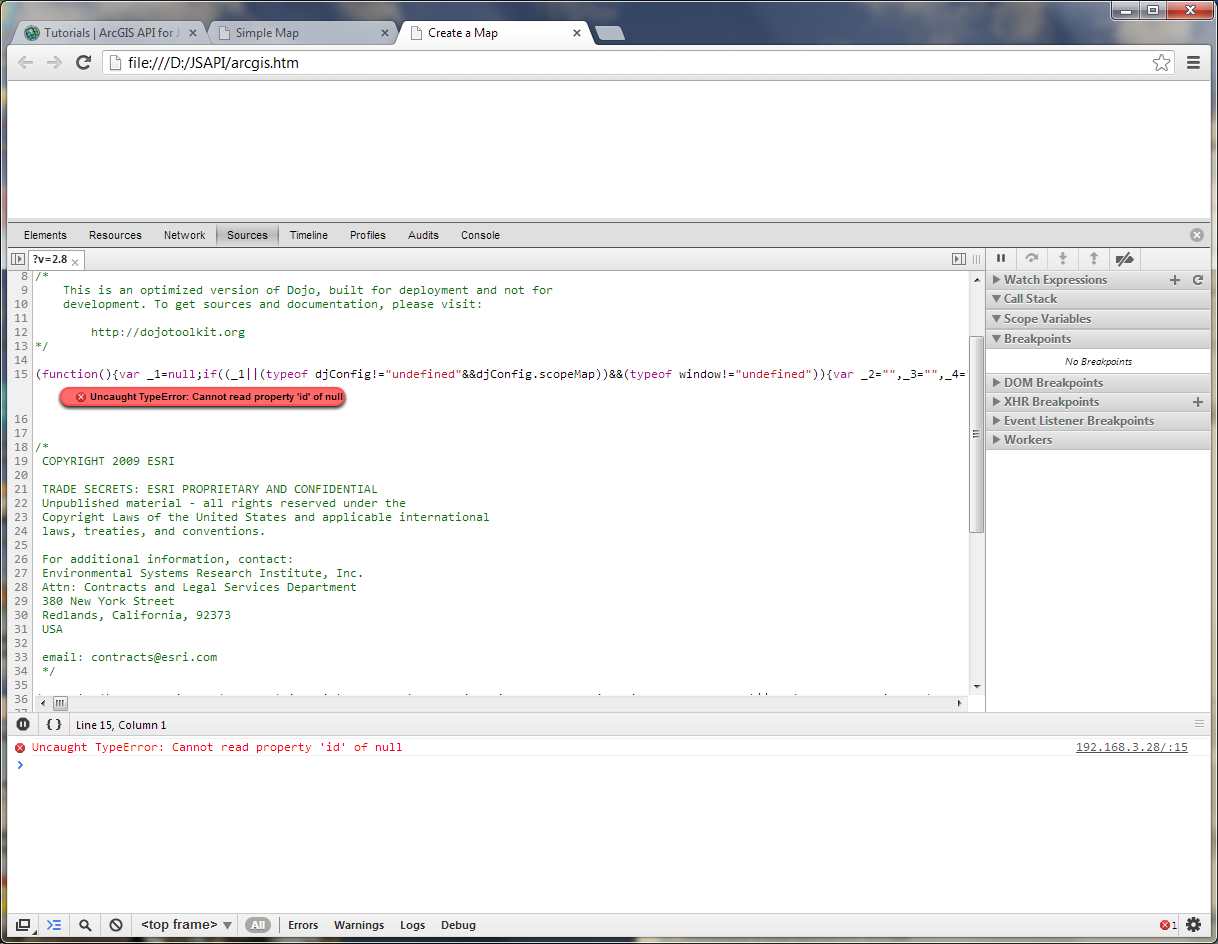
Task: Hide the console drawer
Action: point(54,925)
